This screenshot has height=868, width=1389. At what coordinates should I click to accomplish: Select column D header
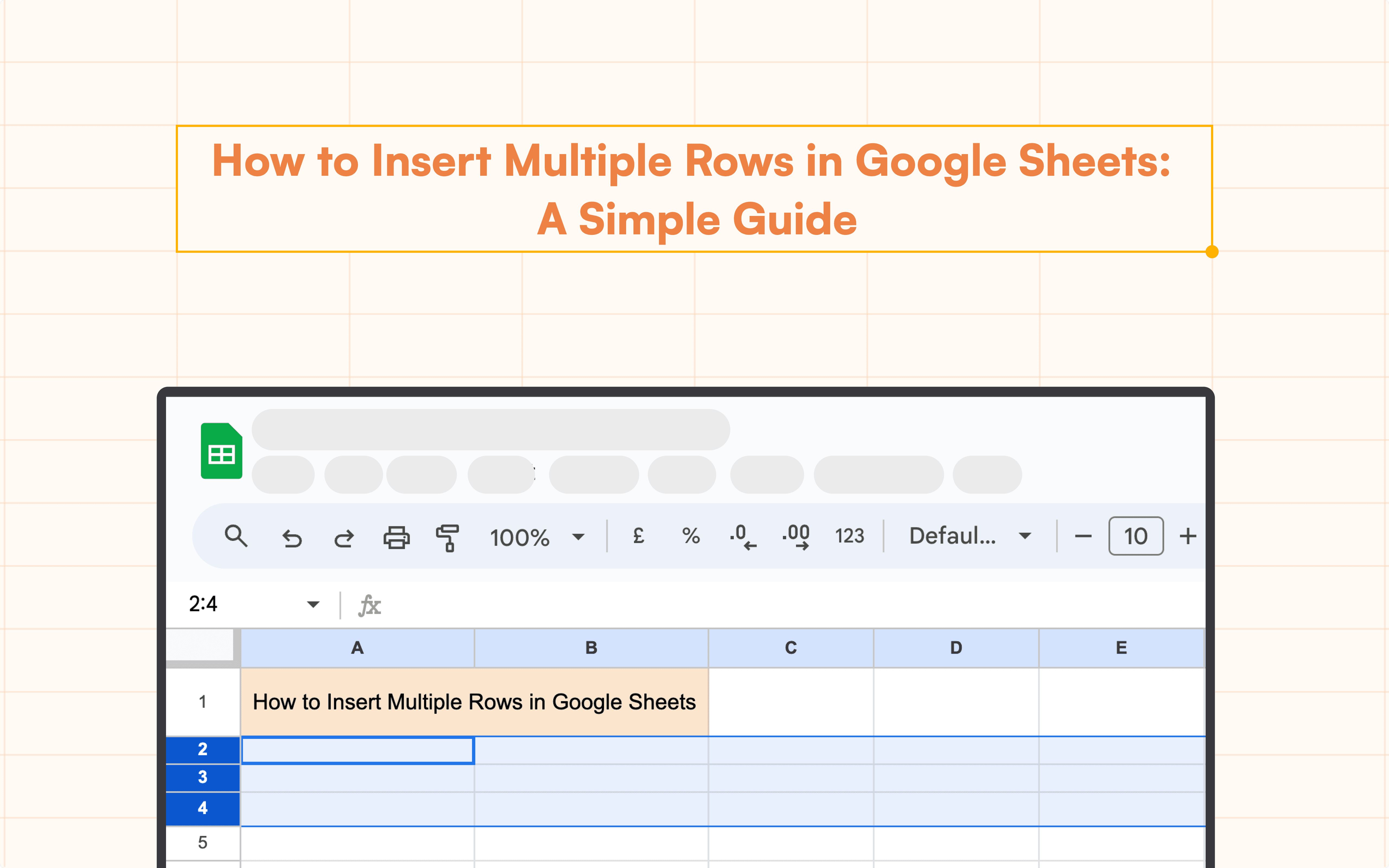(956, 648)
